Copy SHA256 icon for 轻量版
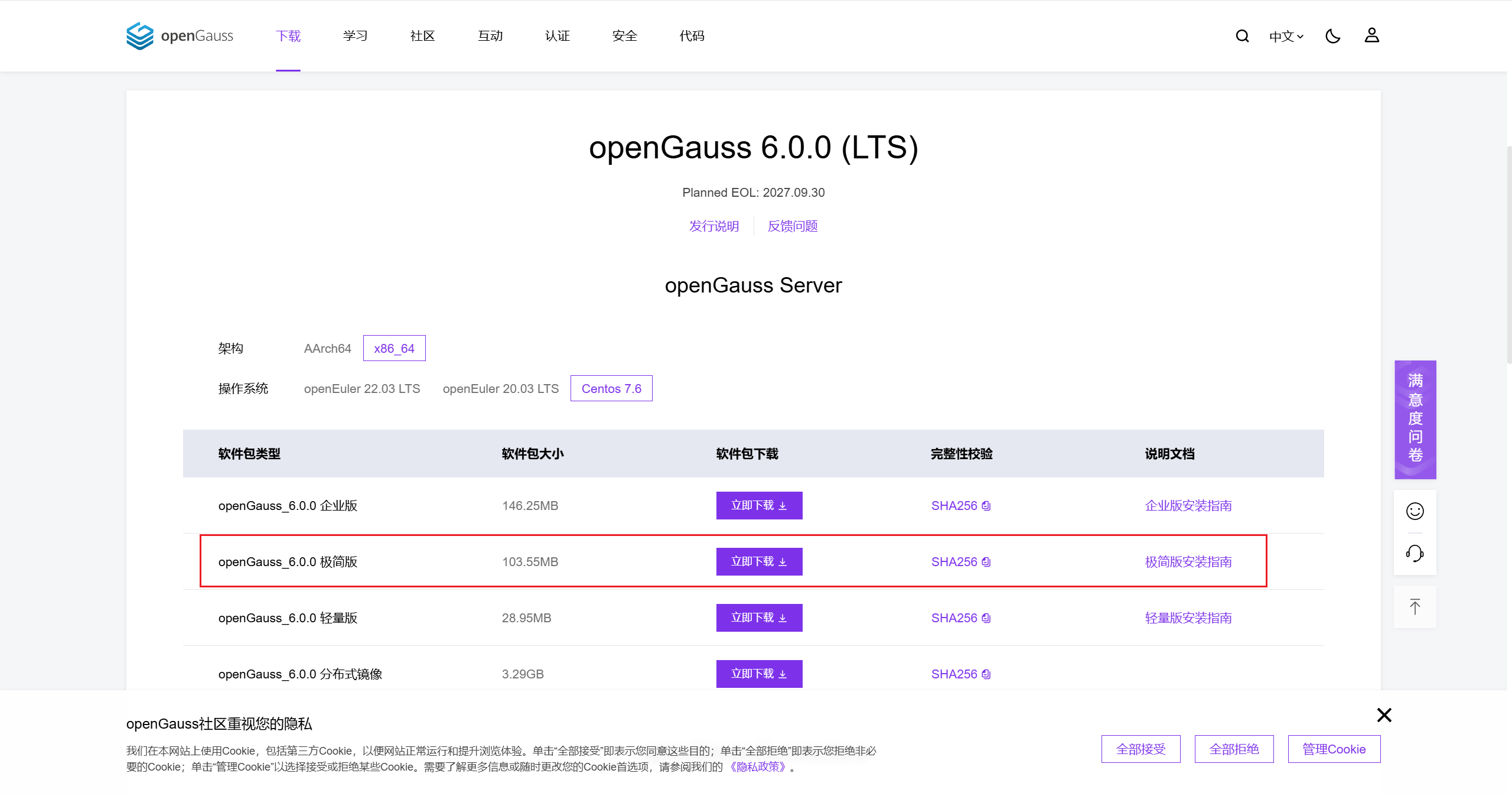 986,618
